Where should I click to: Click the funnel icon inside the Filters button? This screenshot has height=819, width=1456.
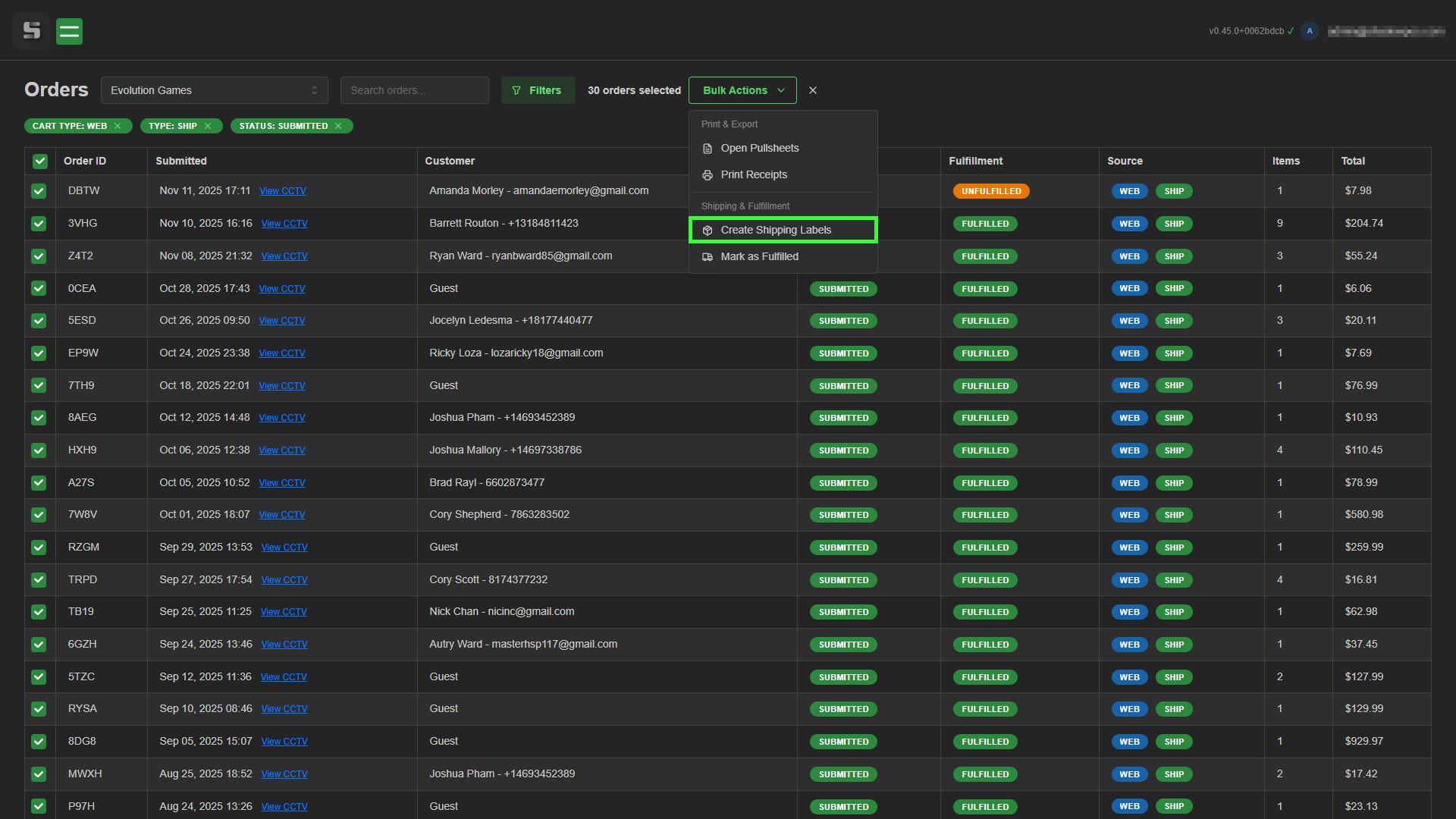point(516,90)
